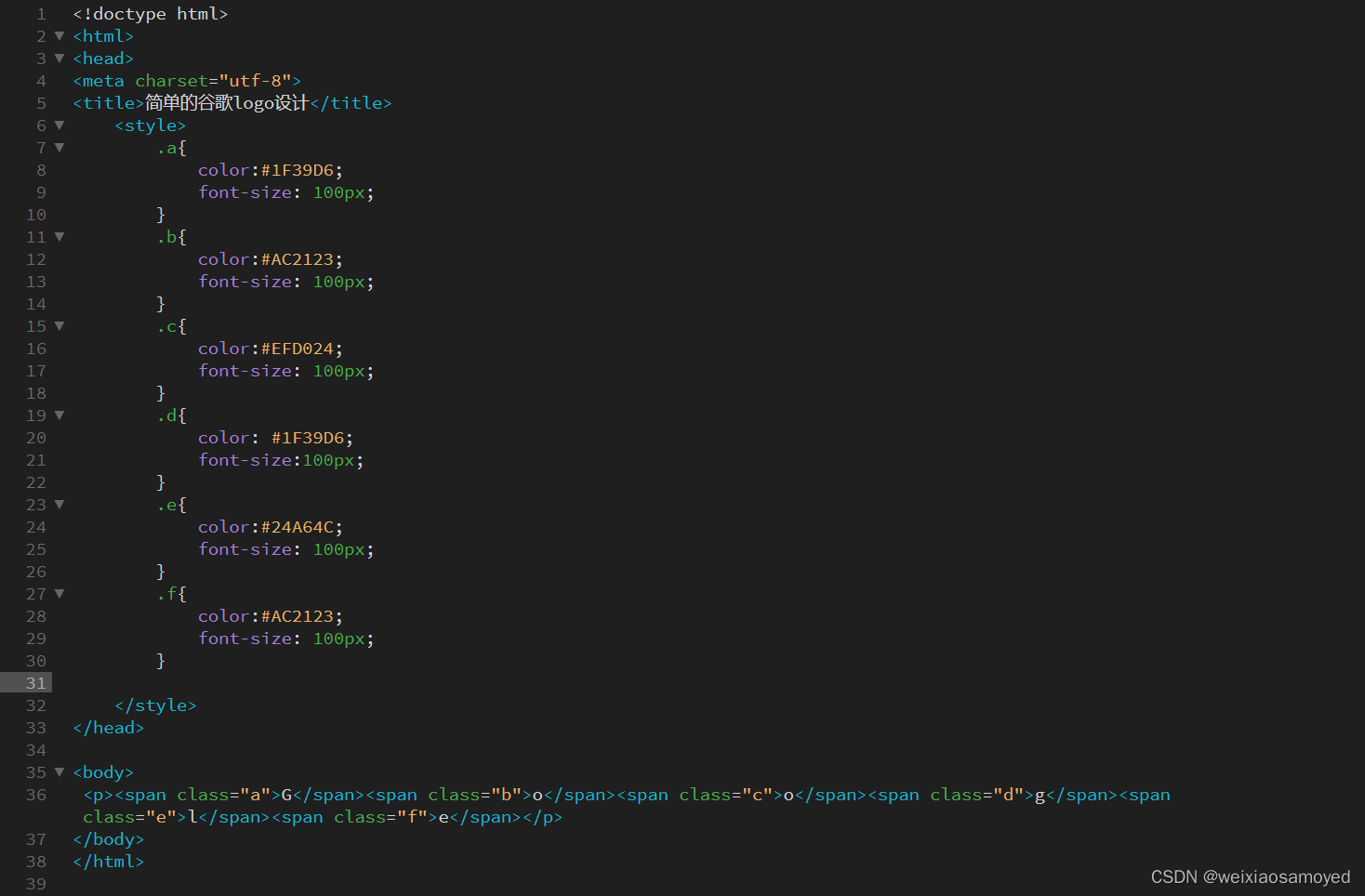The height and width of the screenshot is (896, 1365).
Task: Click the closing </html> tag
Action: [x=109, y=862]
